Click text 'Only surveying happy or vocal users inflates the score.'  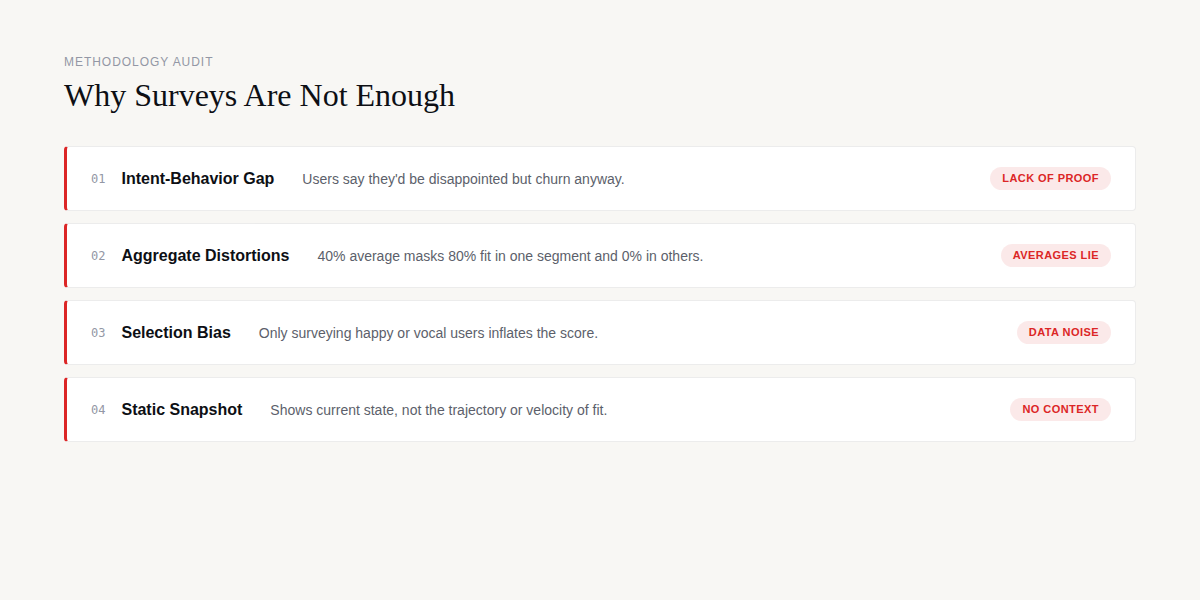[428, 333]
